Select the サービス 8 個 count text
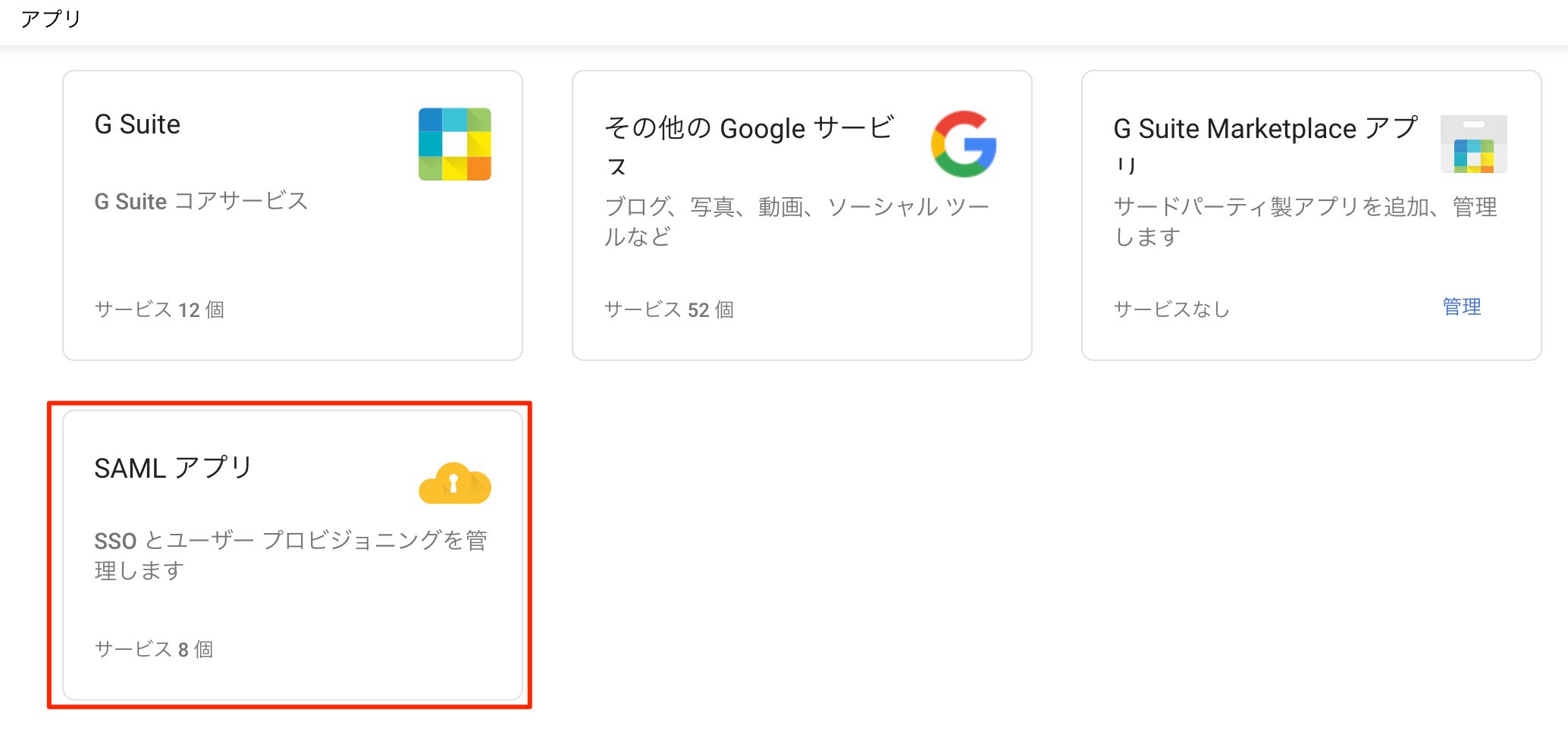This screenshot has width=1568, height=731. tap(154, 649)
